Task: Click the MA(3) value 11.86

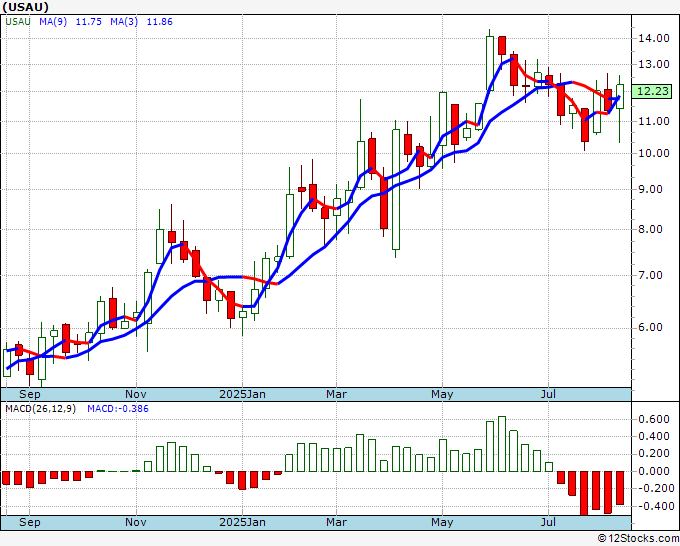Action: tap(160, 22)
